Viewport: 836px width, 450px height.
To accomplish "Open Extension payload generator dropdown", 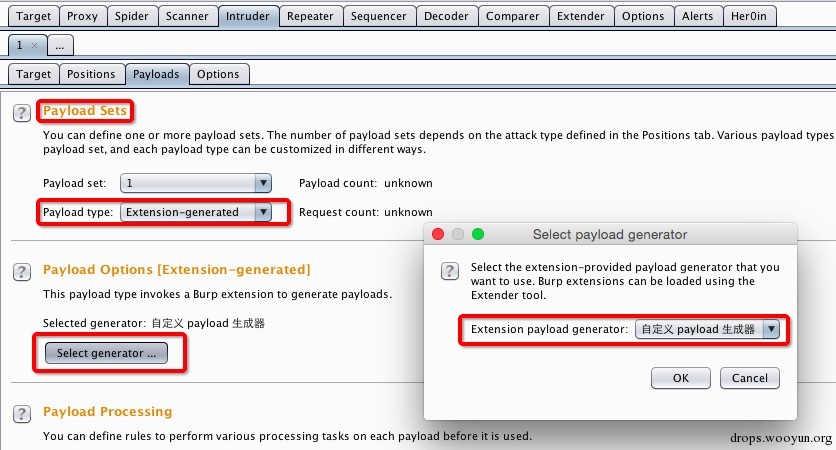I will [x=771, y=330].
